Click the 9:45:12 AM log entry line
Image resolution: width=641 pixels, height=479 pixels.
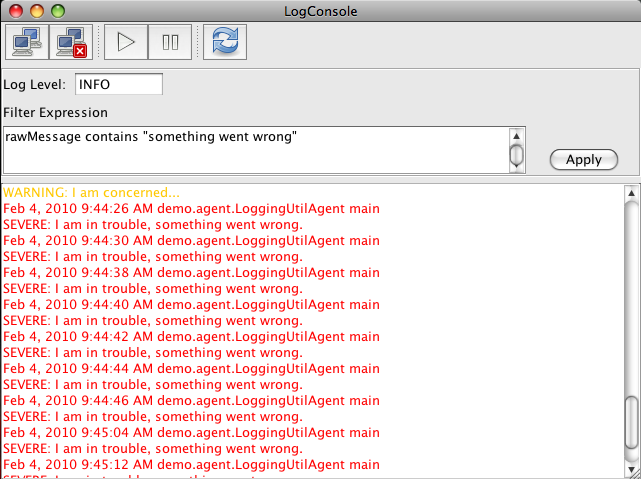[191, 464]
